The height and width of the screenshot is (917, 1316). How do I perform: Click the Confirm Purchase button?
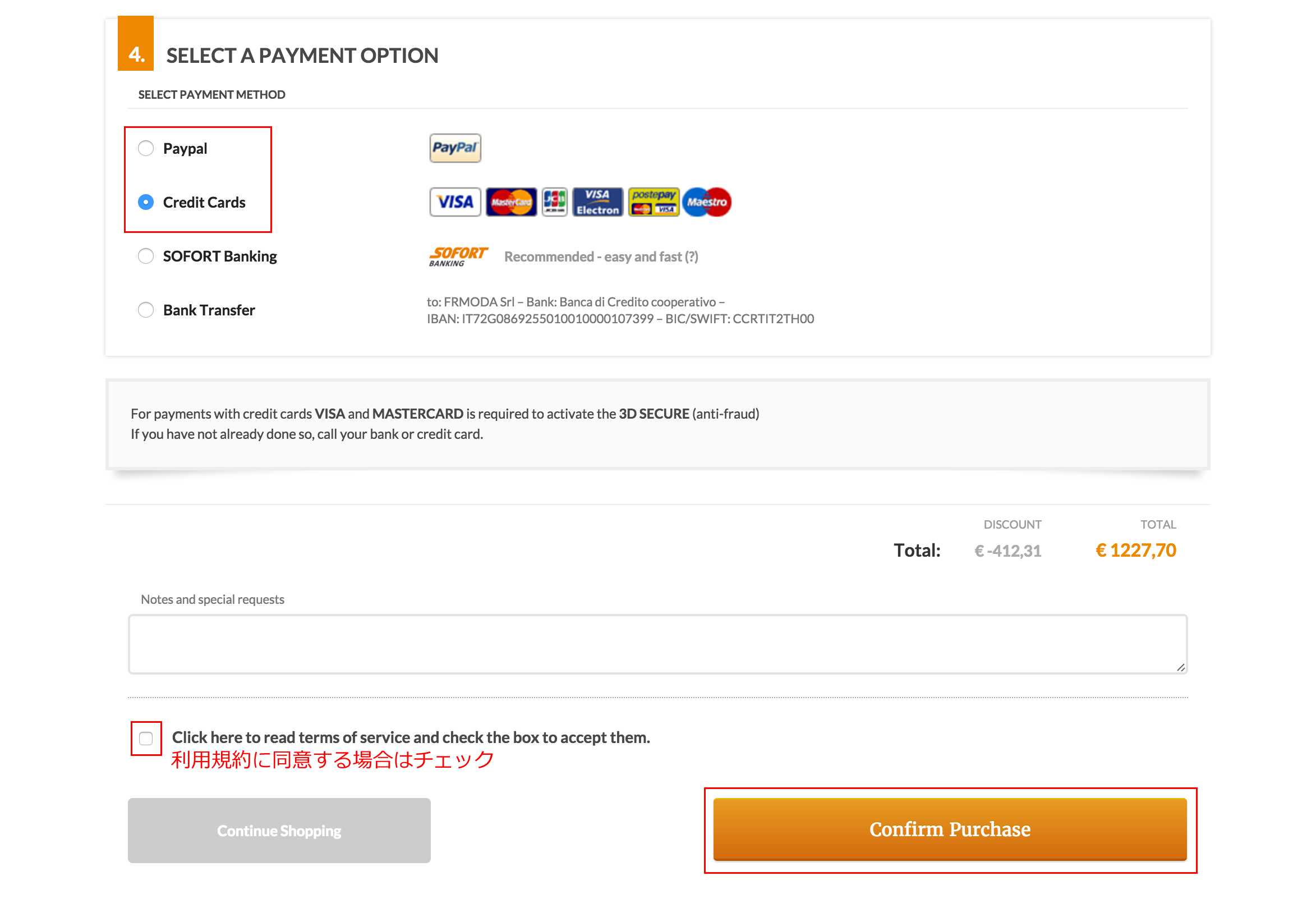click(x=950, y=829)
